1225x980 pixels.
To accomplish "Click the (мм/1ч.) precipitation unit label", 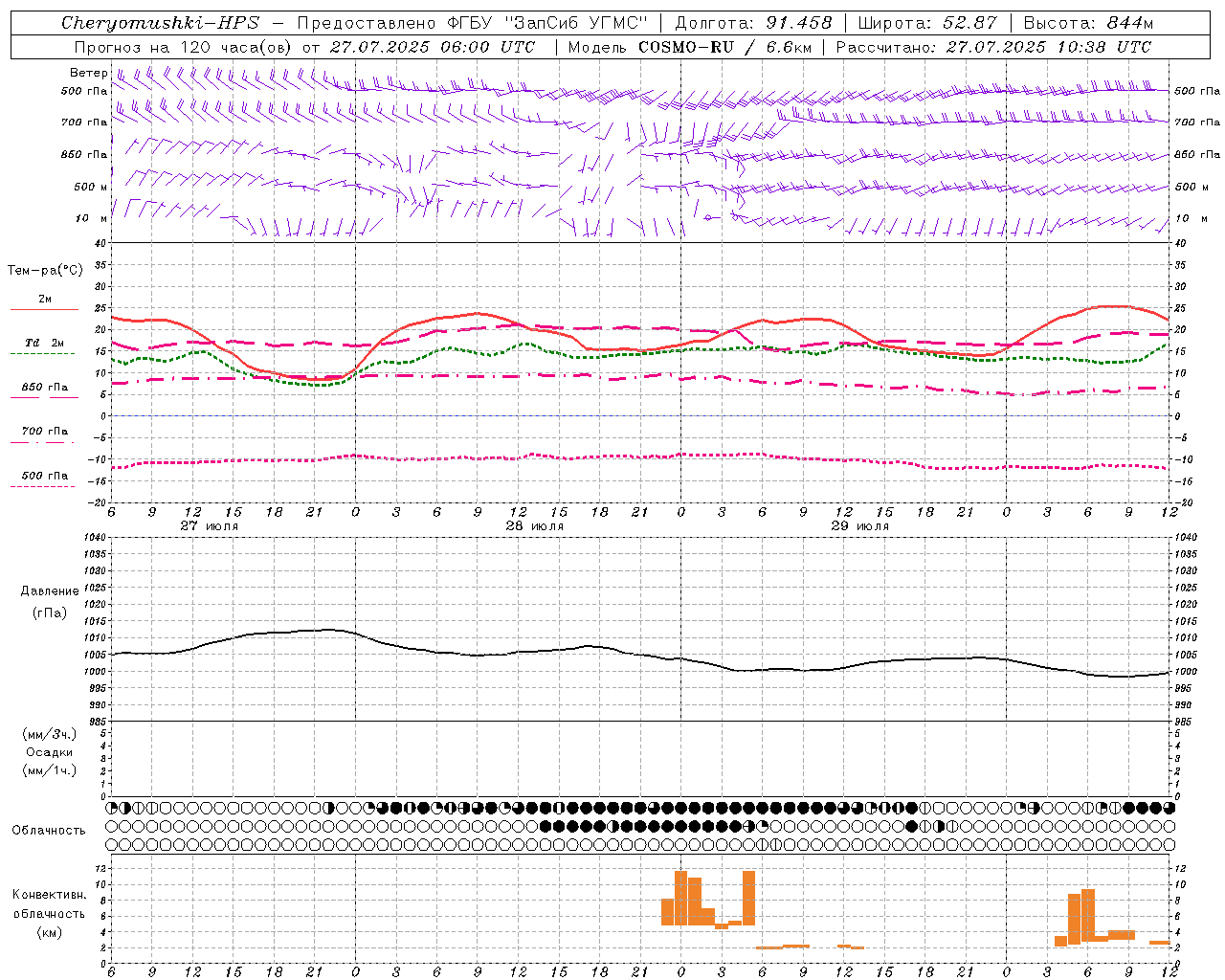I will pyautogui.click(x=49, y=770).
